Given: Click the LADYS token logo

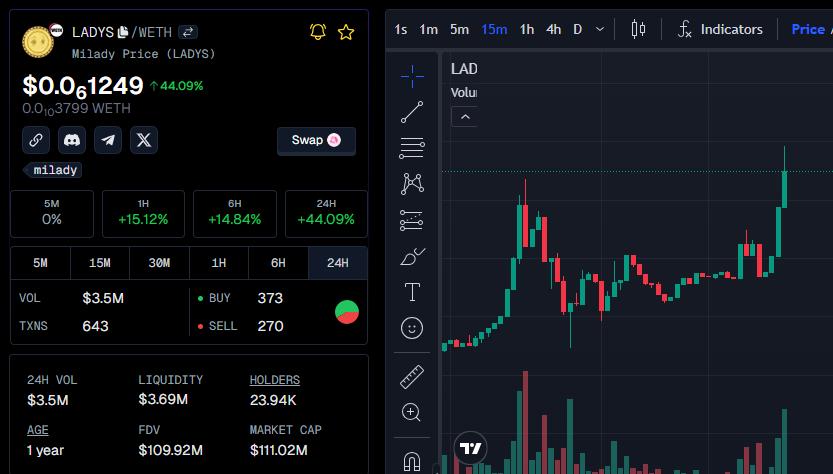Looking at the screenshot, I should tap(38, 42).
